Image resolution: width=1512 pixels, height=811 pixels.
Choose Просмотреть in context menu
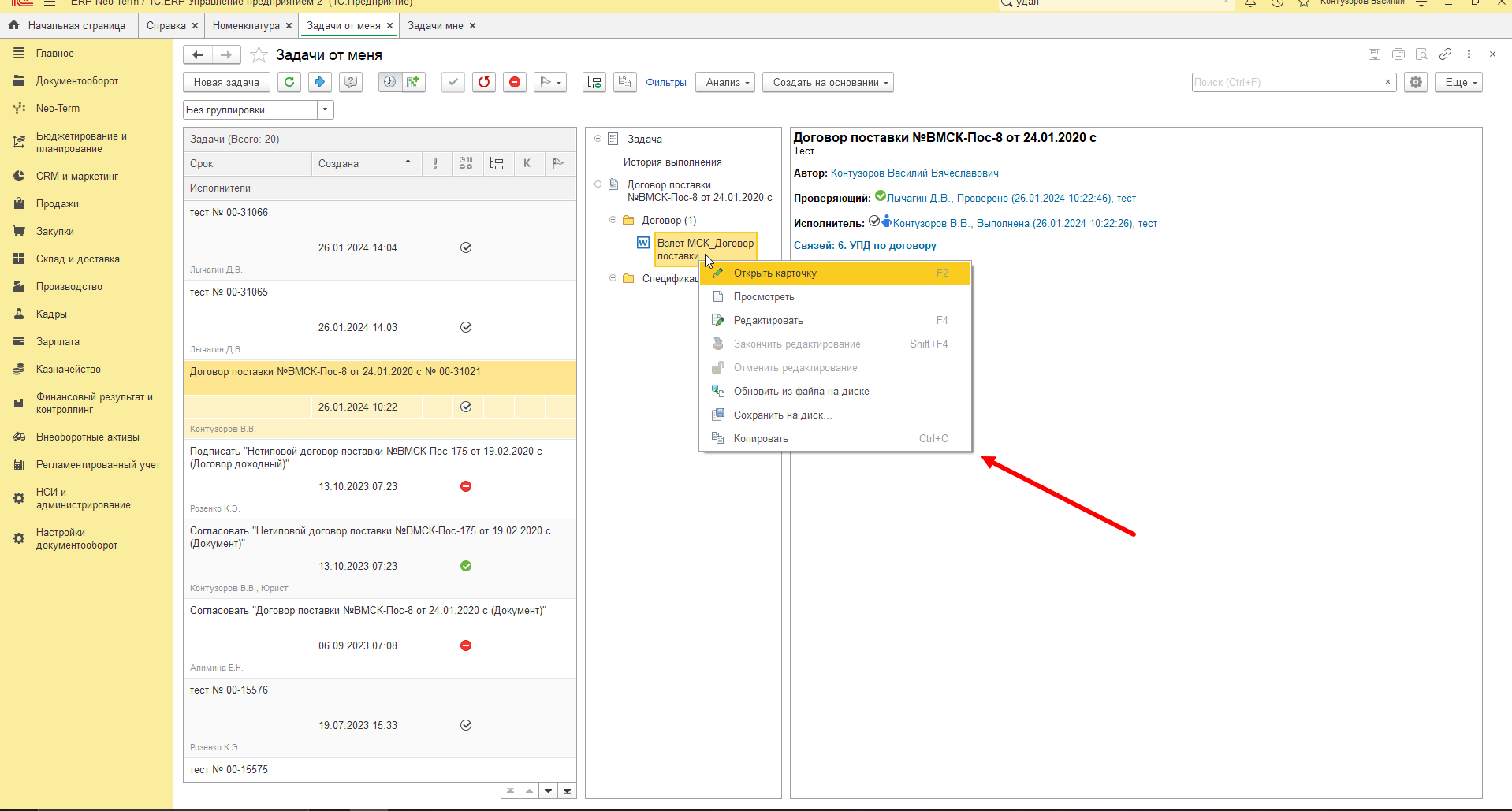pos(835,296)
